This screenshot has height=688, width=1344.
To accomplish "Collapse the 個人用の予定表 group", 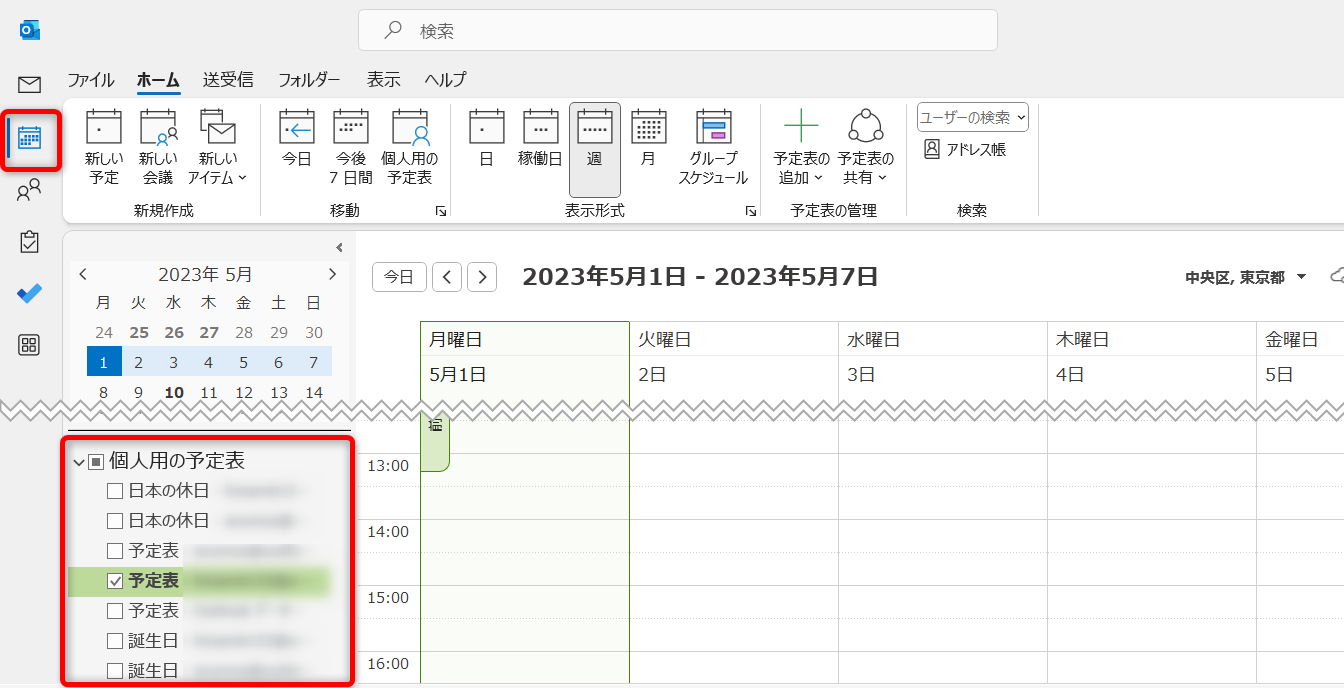I will point(79,462).
